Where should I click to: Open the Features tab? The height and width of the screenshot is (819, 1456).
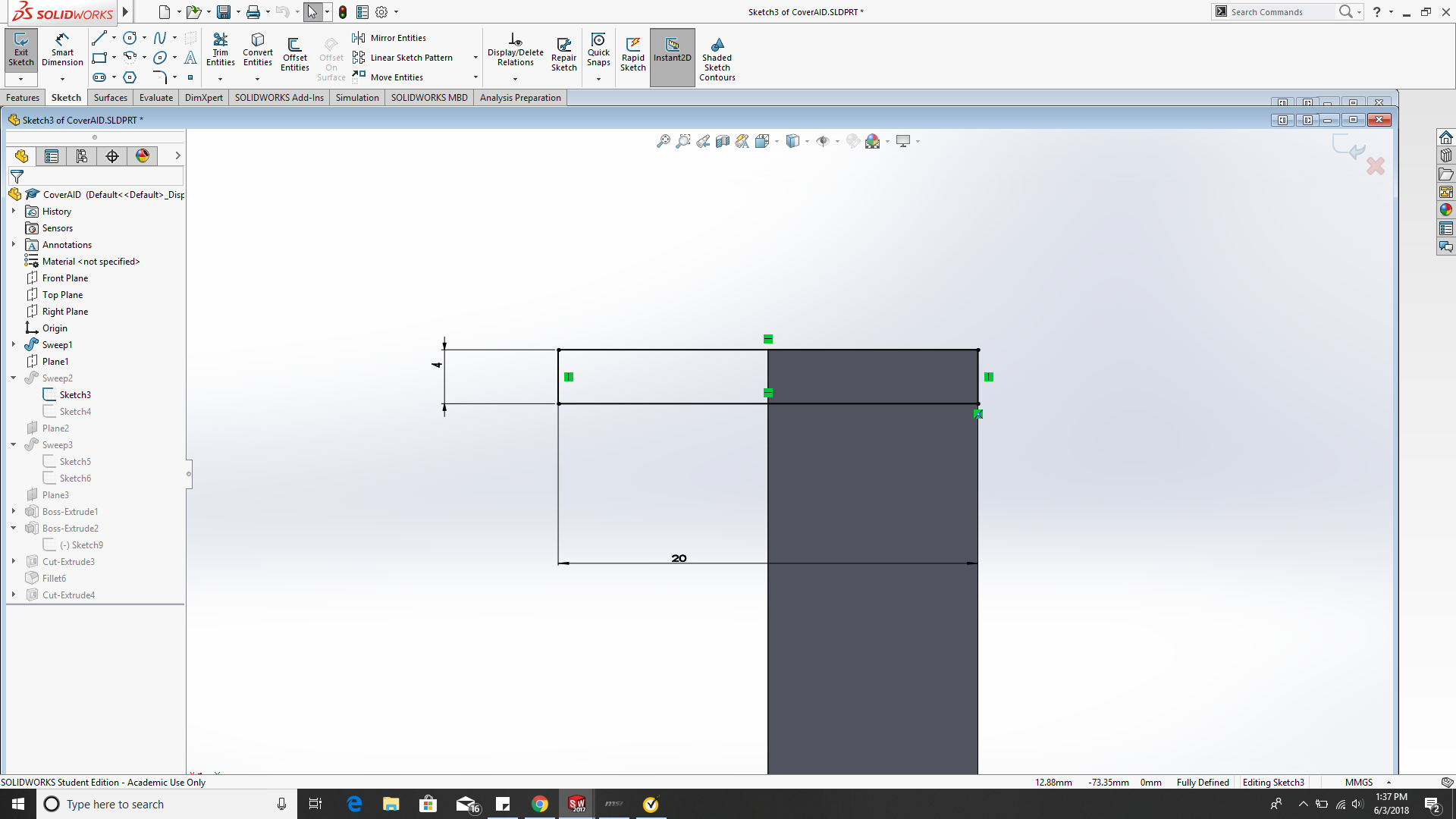(x=23, y=98)
